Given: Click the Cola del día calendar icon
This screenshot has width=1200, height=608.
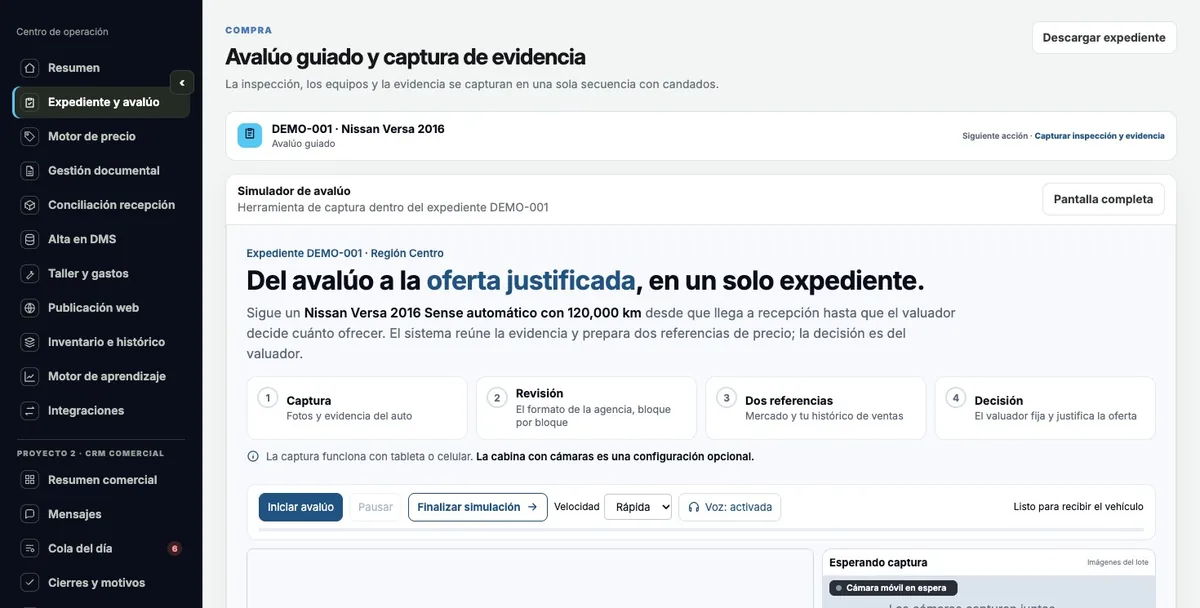Looking at the screenshot, I should click(29, 548).
